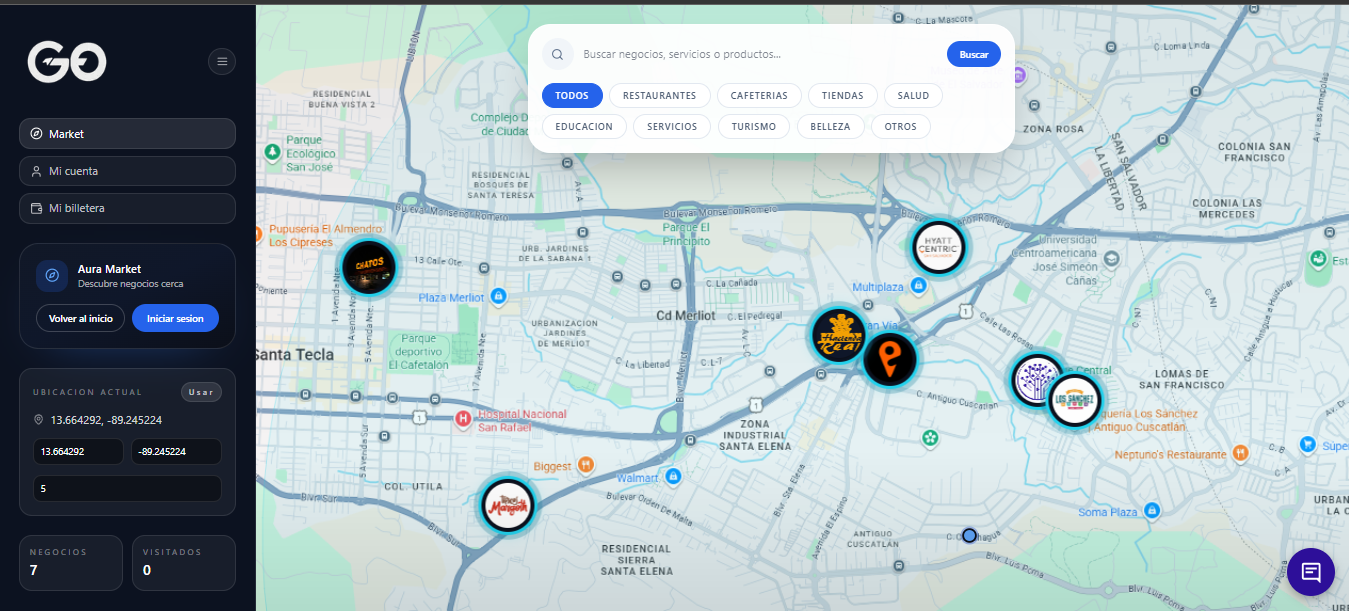Open the Market sidebar item
1349x611 pixels.
(x=127, y=134)
